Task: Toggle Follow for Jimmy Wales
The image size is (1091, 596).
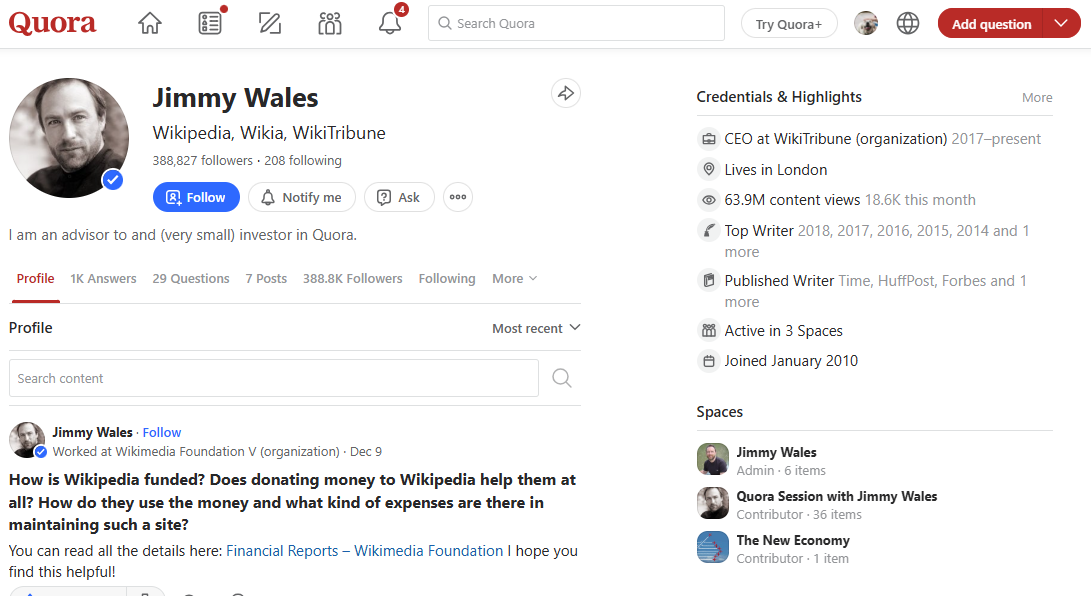Action: pyautogui.click(x=196, y=197)
